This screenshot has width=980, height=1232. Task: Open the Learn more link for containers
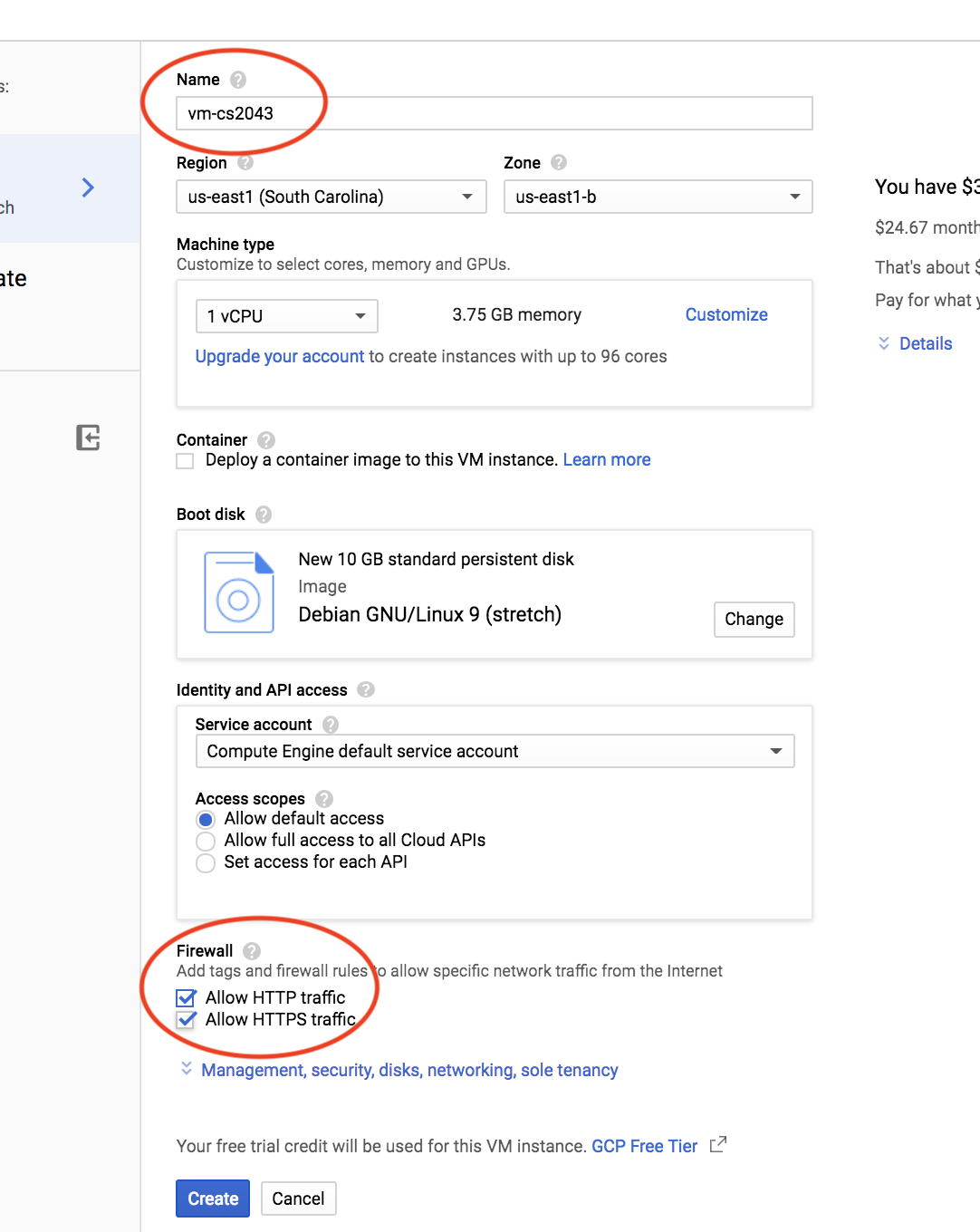click(607, 459)
